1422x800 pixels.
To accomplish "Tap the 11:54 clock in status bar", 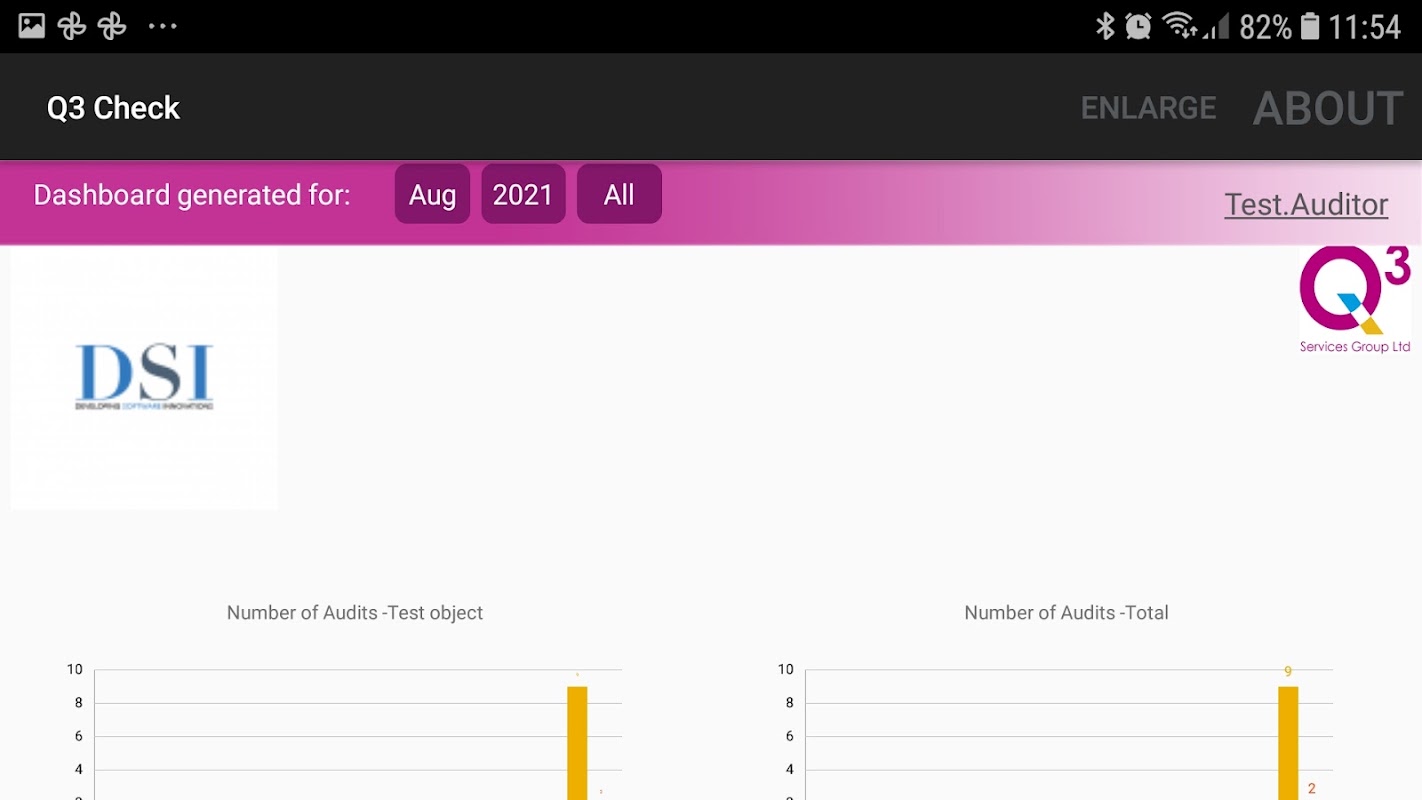I will [x=1365, y=26].
